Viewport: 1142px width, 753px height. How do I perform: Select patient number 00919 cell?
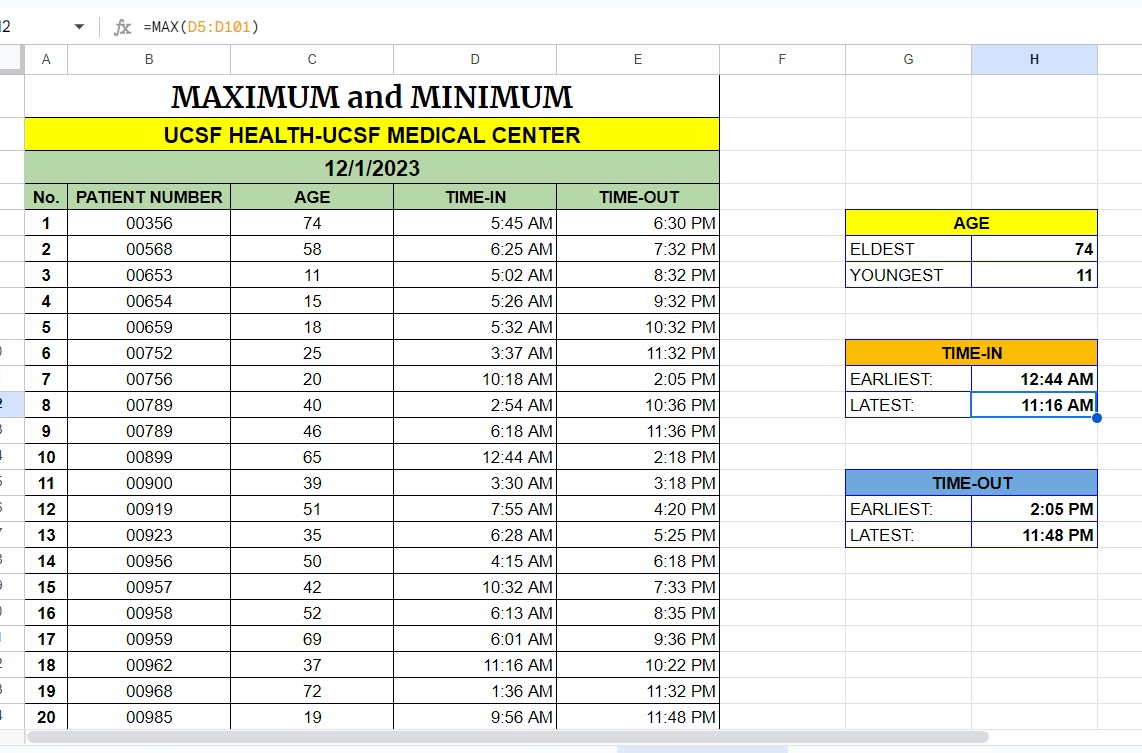click(149, 509)
